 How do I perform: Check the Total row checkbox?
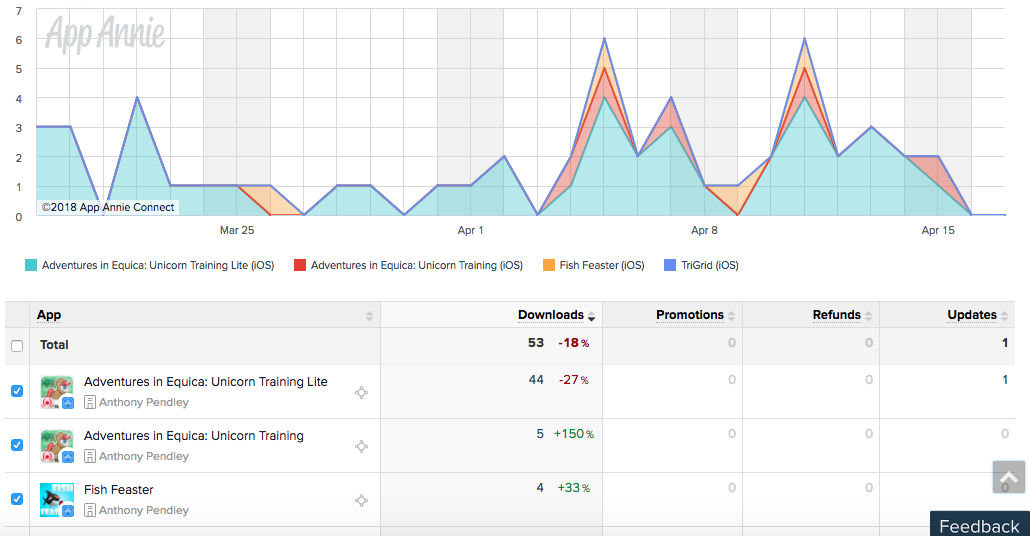pyautogui.click(x=17, y=346)
